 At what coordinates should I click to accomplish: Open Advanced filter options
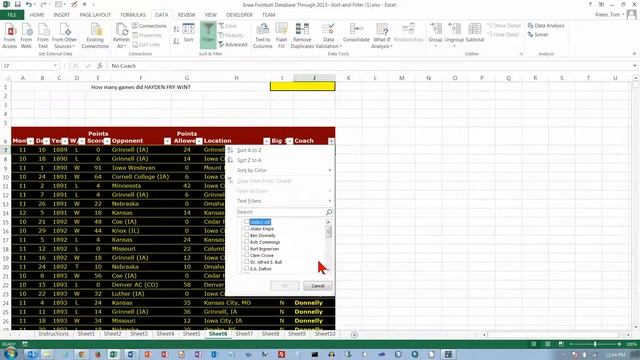point(233,44)
